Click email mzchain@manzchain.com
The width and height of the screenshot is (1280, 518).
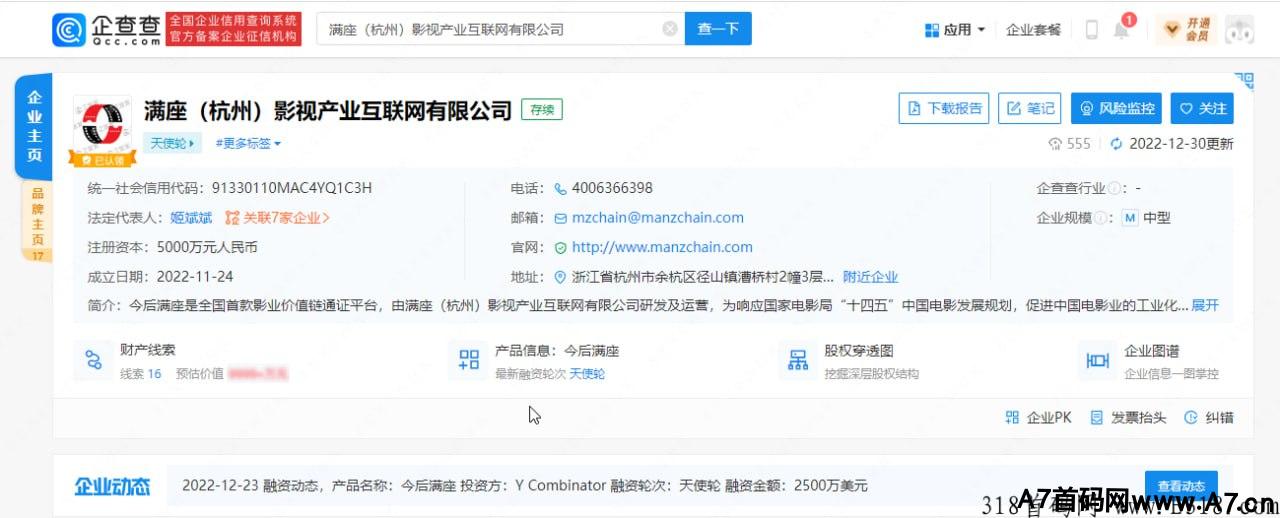point(658,217)
